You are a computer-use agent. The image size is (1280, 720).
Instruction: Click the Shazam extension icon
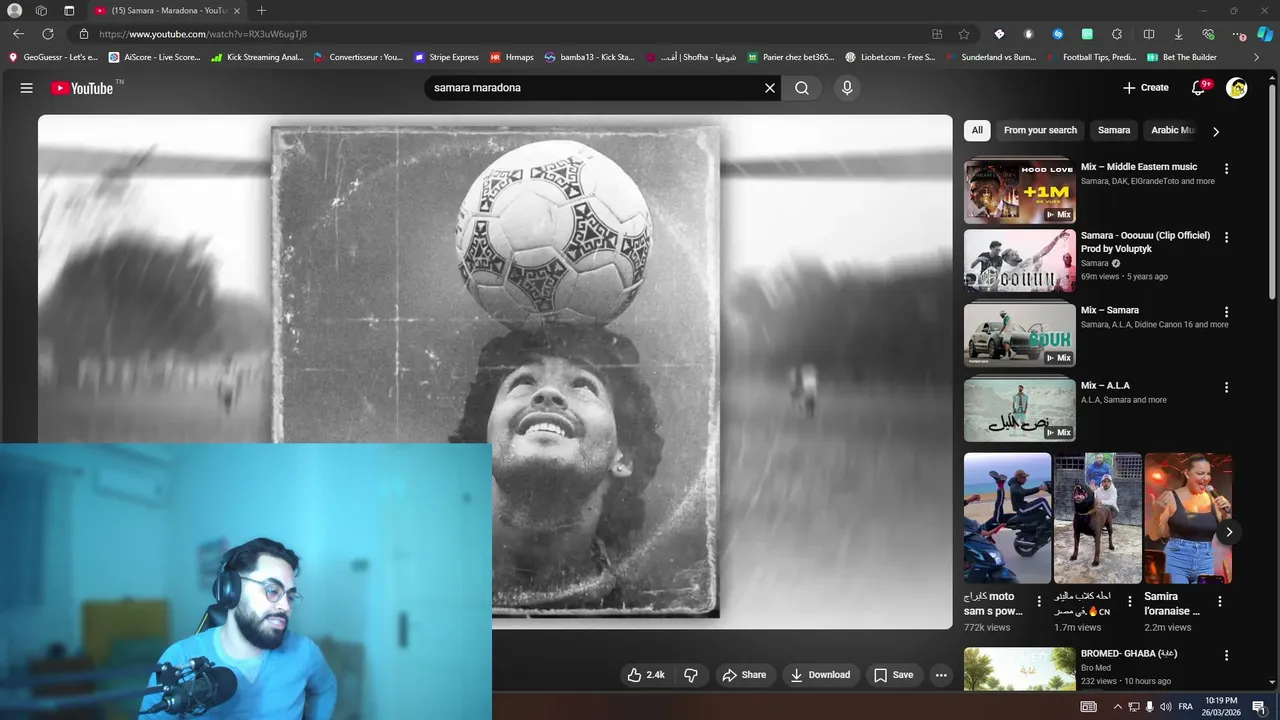1058,34
